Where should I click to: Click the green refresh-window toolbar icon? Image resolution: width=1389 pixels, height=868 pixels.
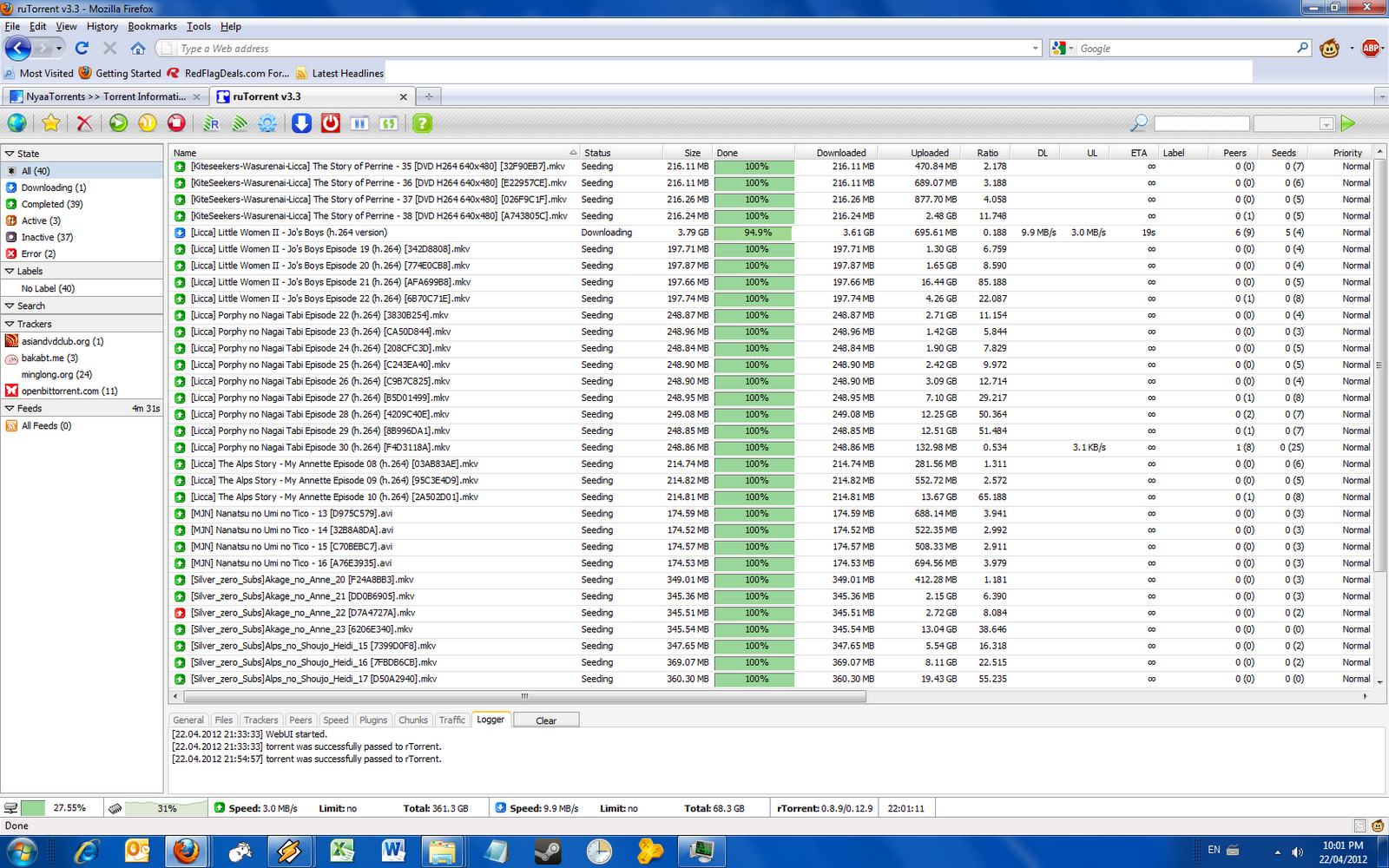389,123
